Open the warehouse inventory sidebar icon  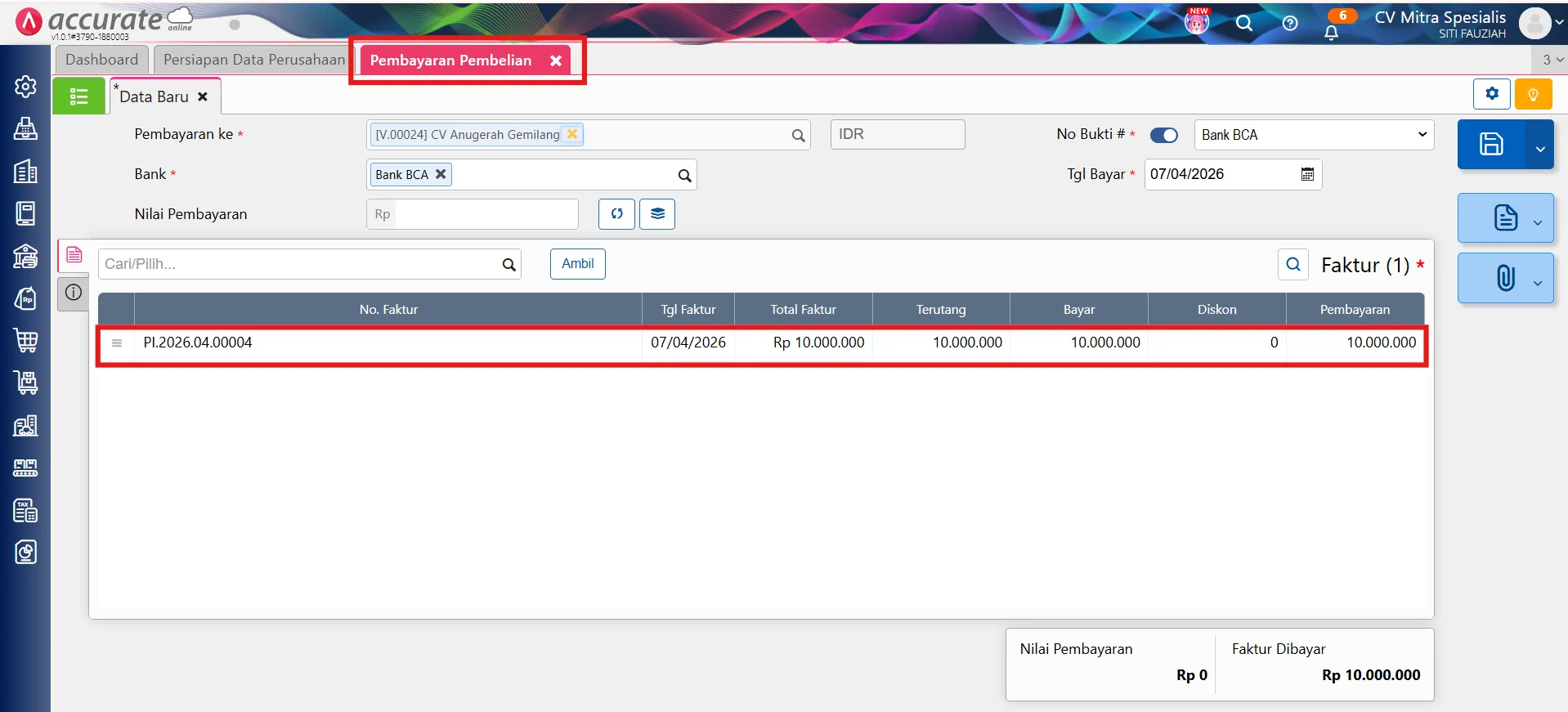(x=25, y=425)
